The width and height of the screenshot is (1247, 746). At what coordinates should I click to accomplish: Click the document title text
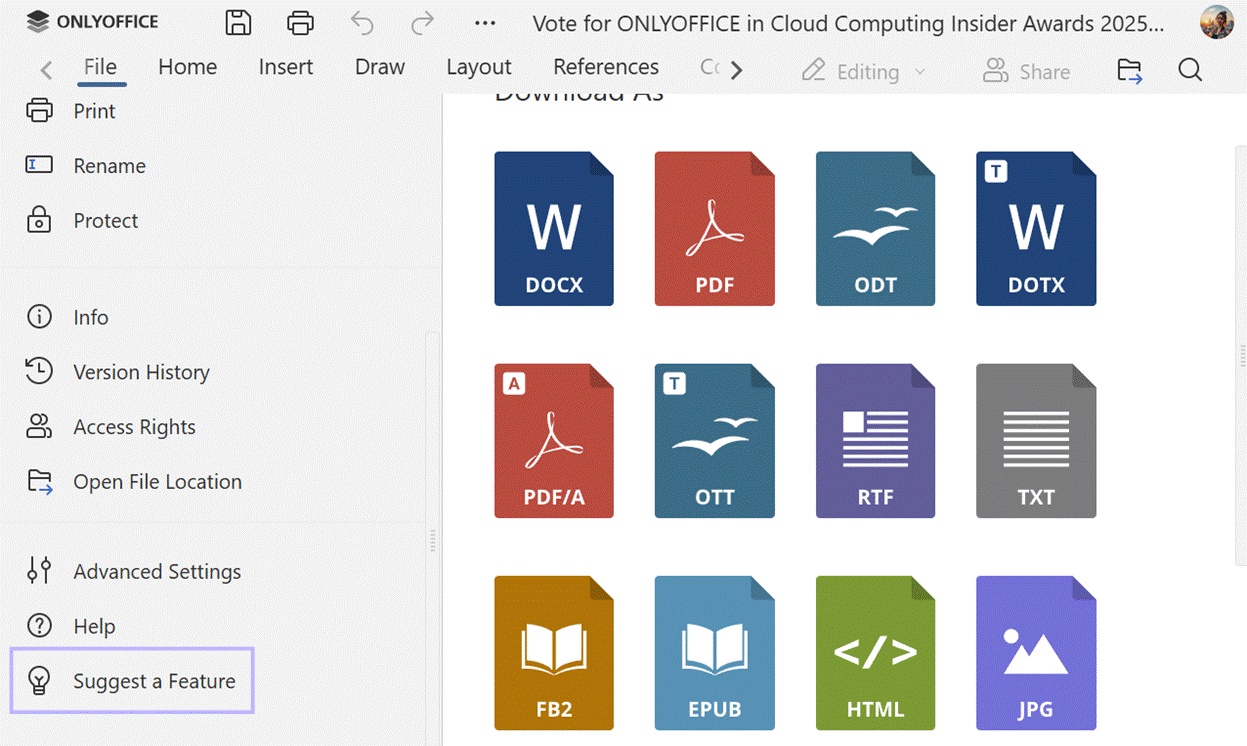point(848,24)
